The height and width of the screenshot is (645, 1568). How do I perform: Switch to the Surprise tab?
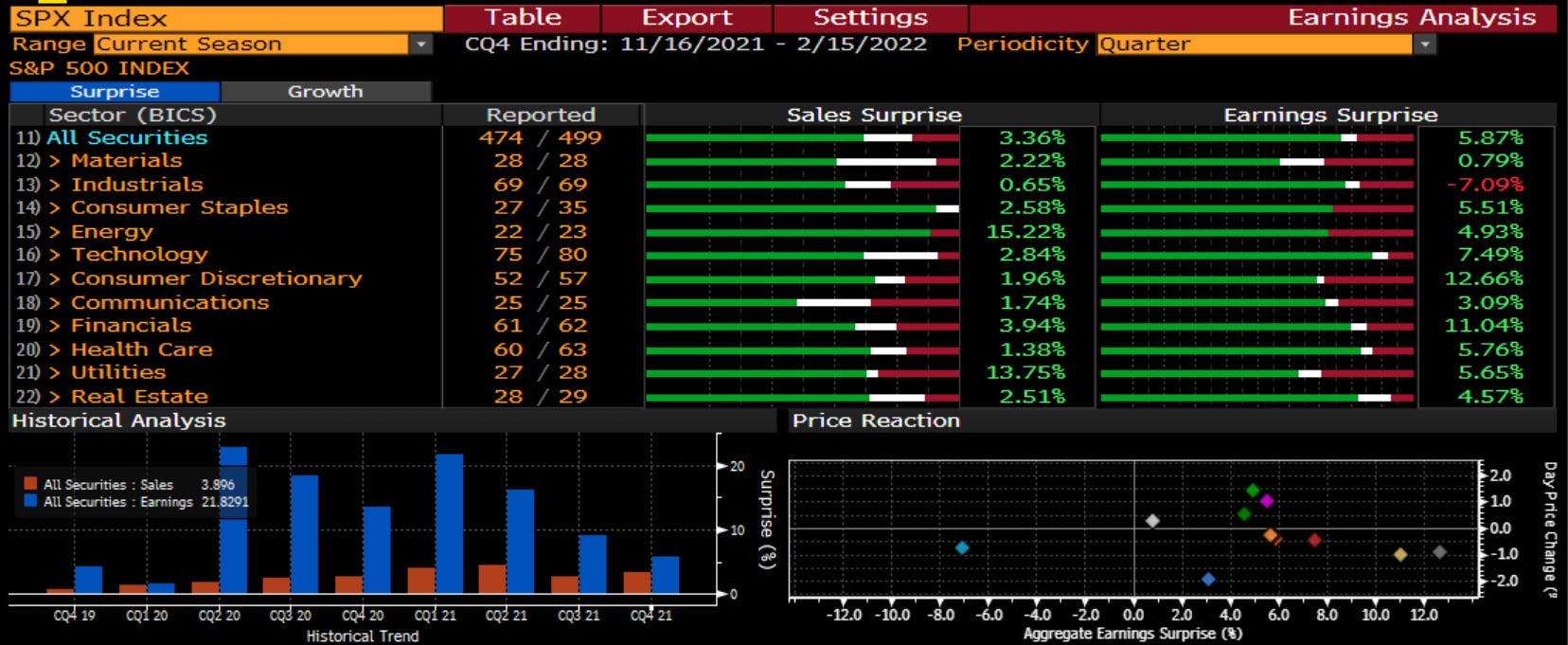coord(115,91)
